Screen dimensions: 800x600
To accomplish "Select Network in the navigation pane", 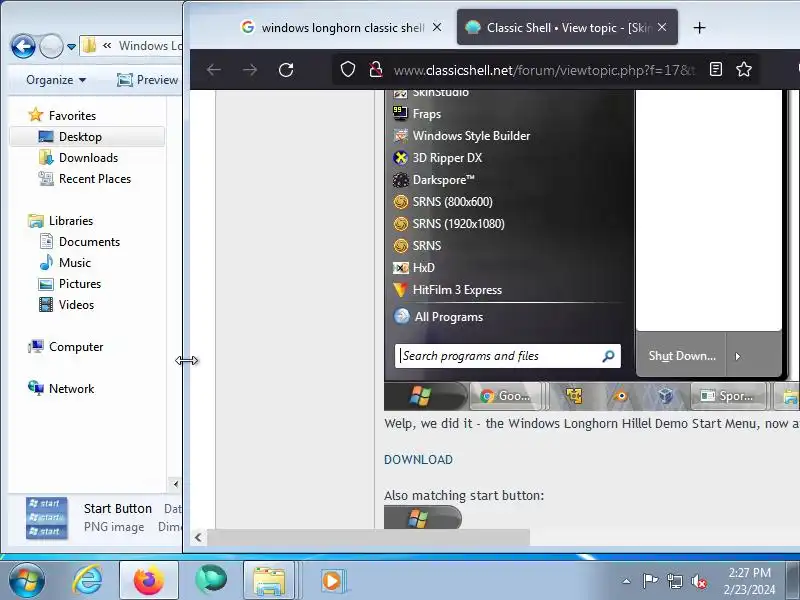I will pyautogui.click(x=71, y=389).
